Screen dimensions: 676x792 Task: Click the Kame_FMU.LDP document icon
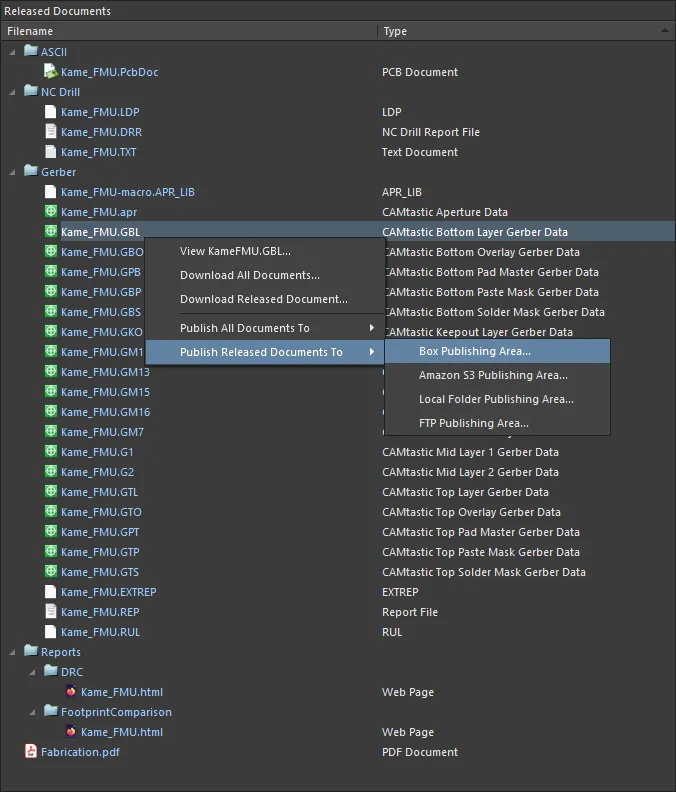[50, 112]
